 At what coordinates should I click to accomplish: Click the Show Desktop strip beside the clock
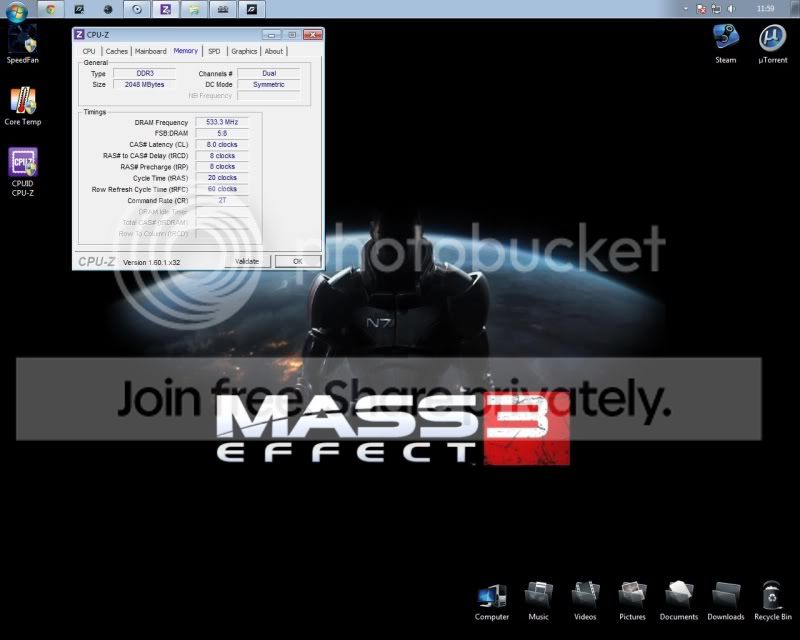tap(796, 9)
